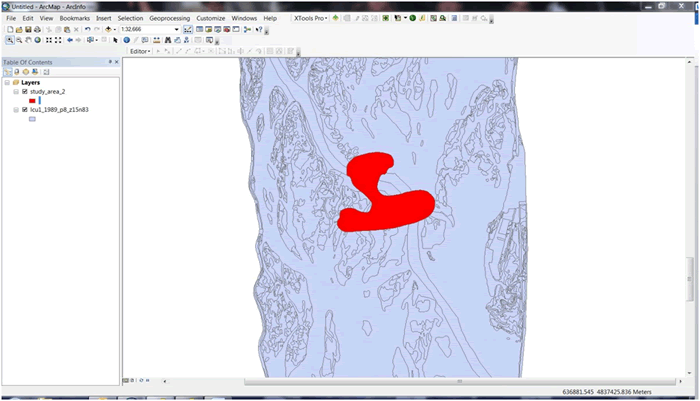
Task: Select study_area_2 layer name
Action: click(47, 92)
